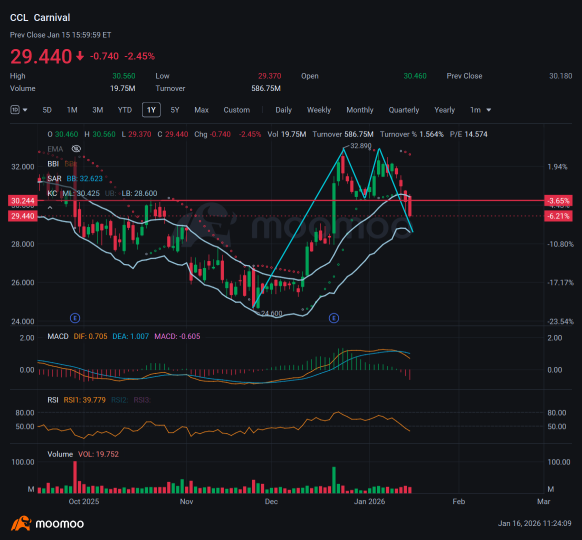Click the MACD indicator label
The image size is (582, 540).
[x=58, y=336]
